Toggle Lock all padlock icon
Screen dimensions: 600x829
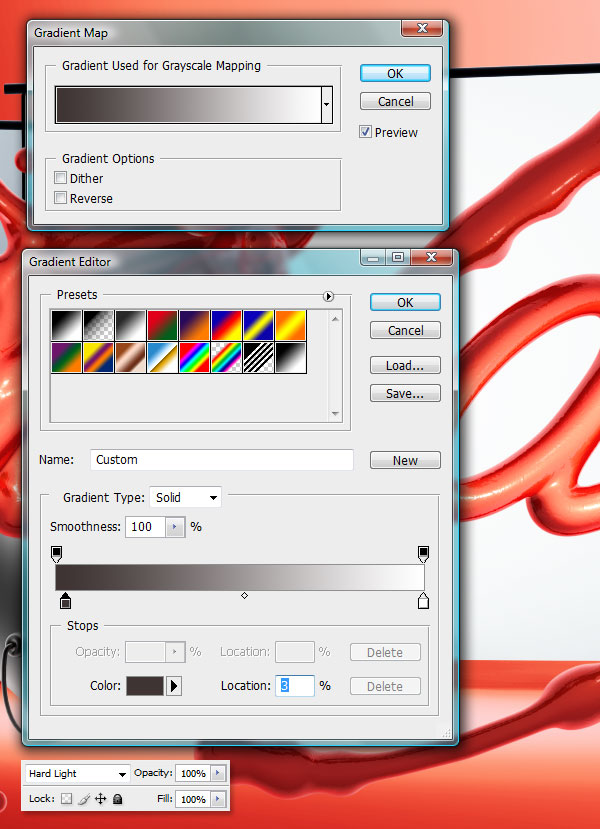click(117, 798)
